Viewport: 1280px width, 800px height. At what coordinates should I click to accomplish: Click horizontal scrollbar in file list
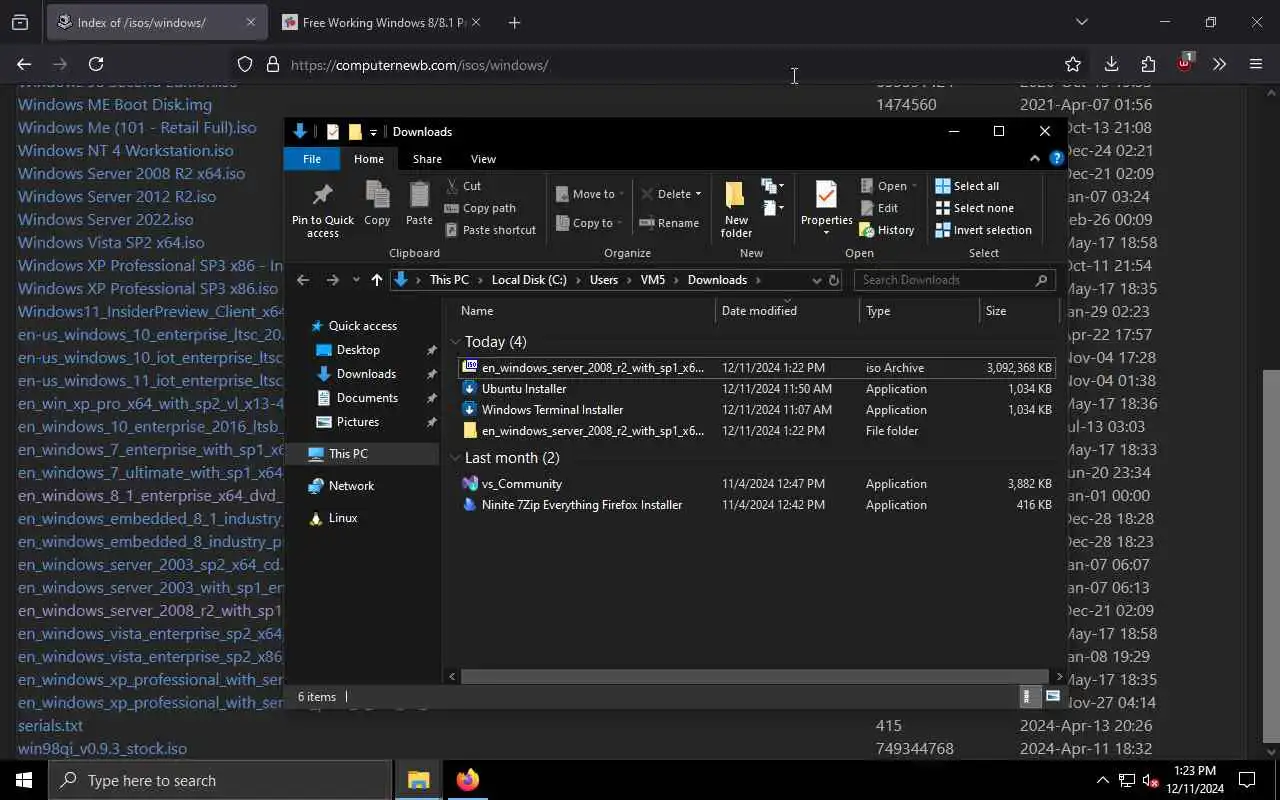pos(754,677)
